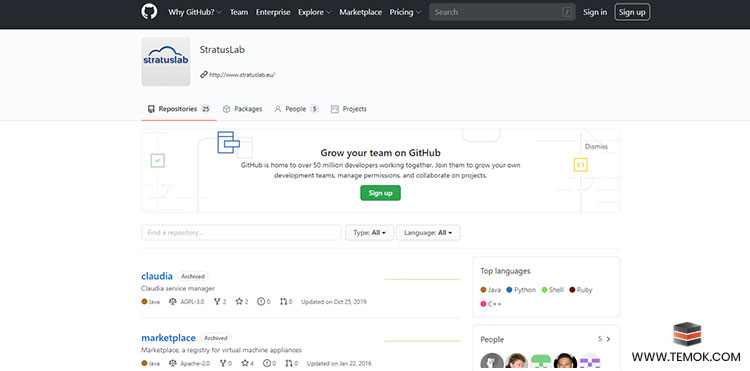Focus the top Search field

(x=502, y=12)
